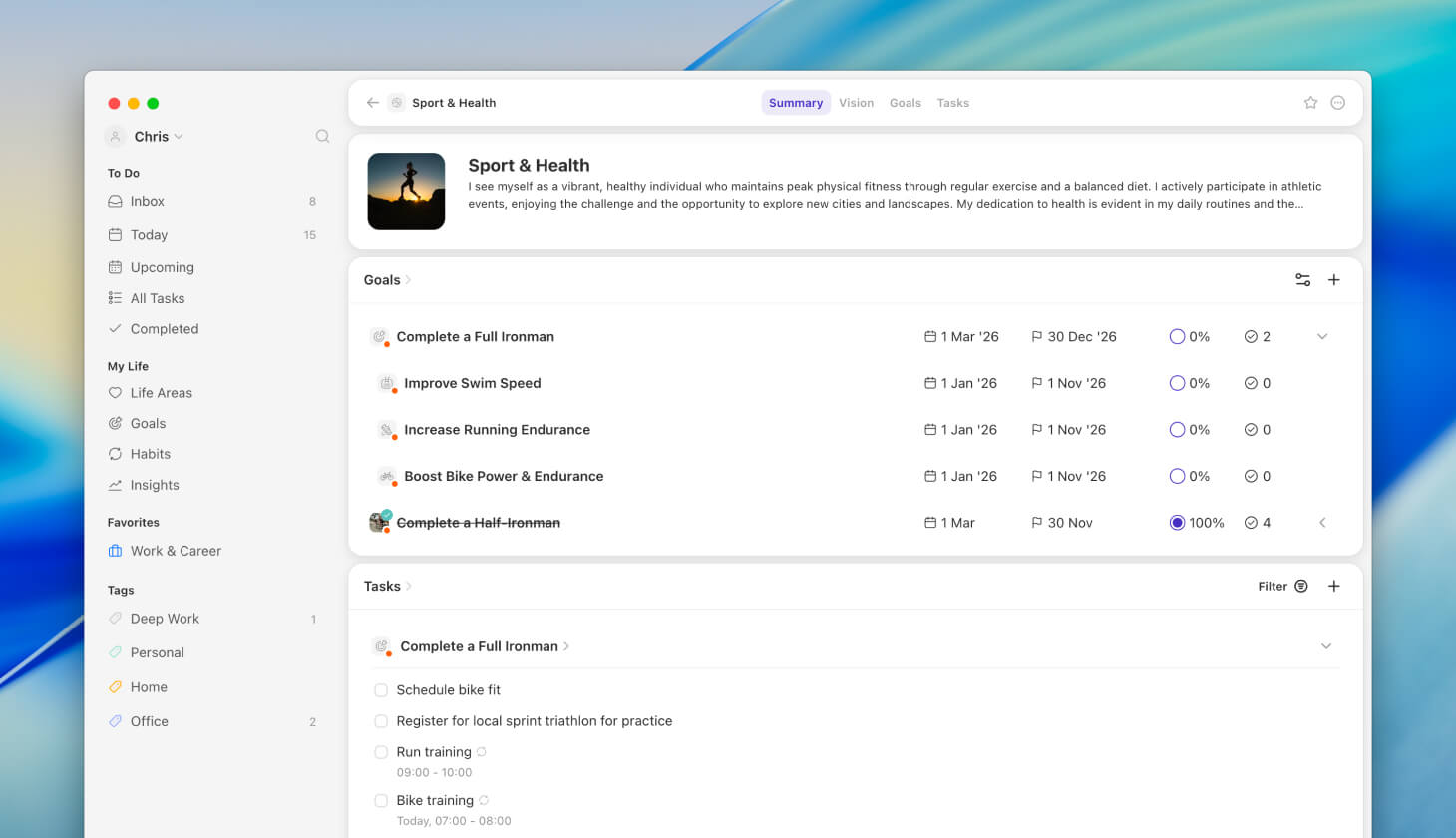The image size is (1456, 838).
Task: Click the Improve Swim Speed goal icon
Action: pos(387,383)
